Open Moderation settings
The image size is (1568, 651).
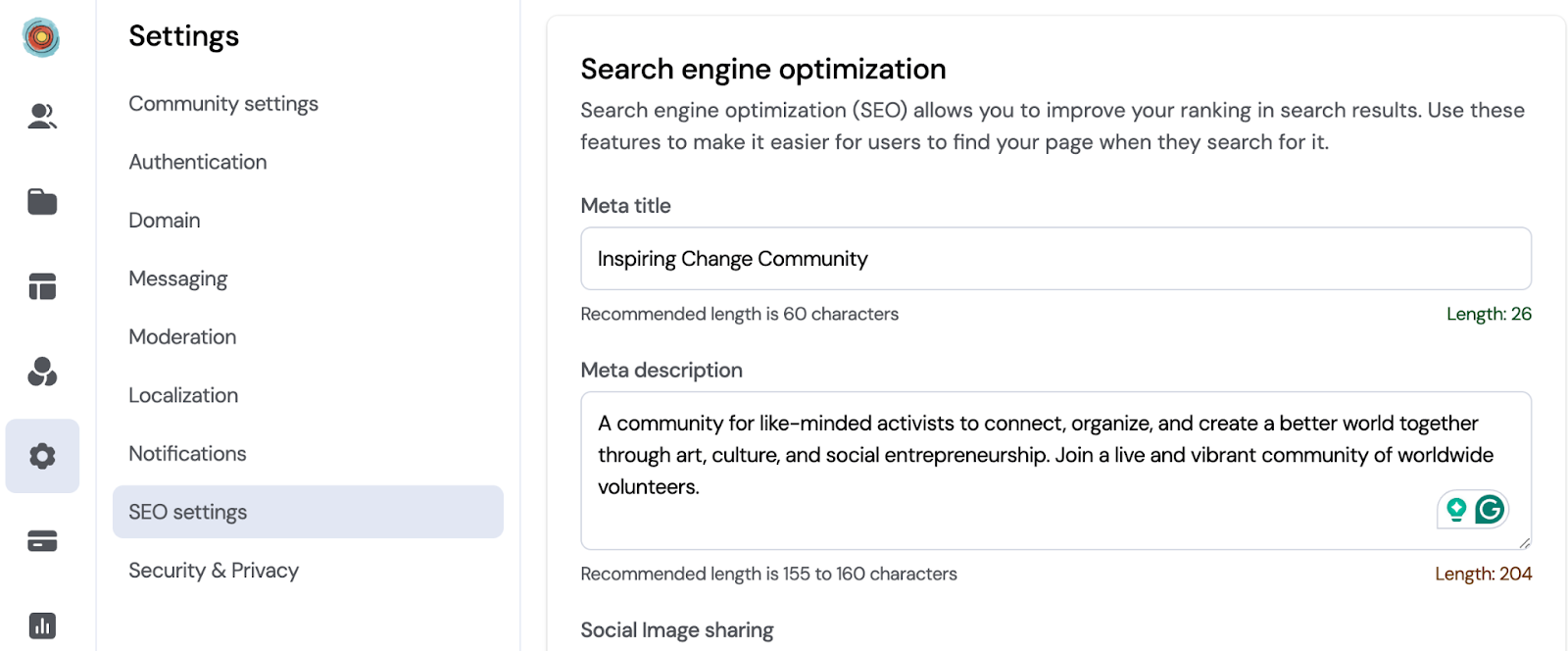pyautogui.click(x=182, y=337)
